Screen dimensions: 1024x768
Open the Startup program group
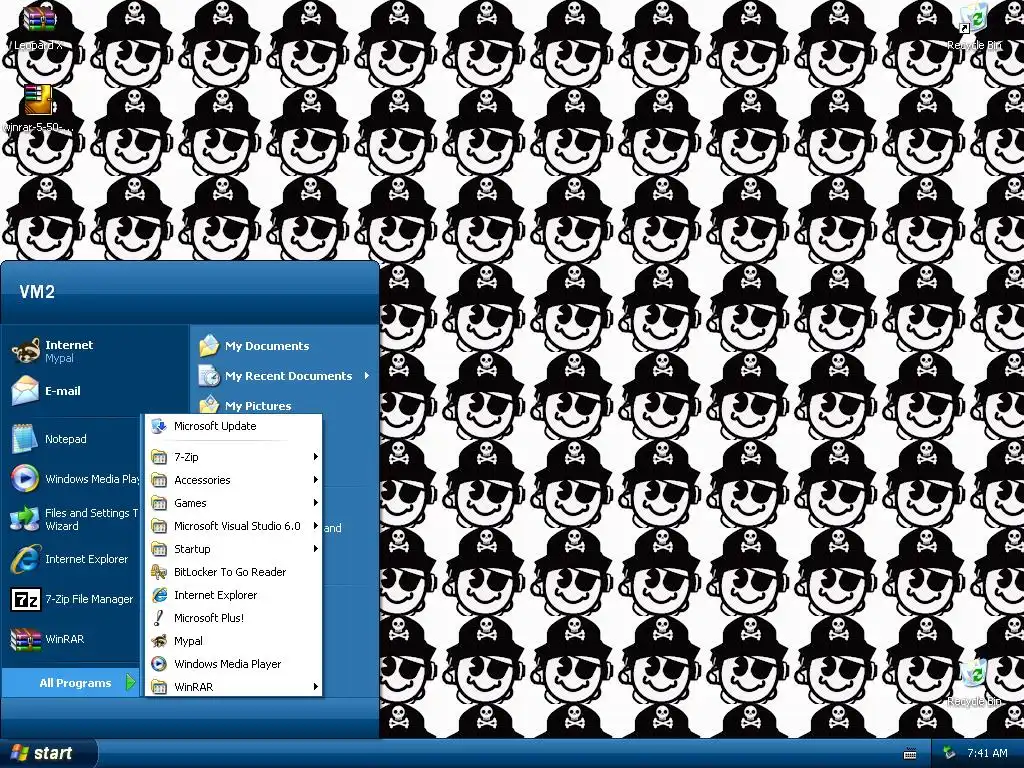[x=234, y=549]
